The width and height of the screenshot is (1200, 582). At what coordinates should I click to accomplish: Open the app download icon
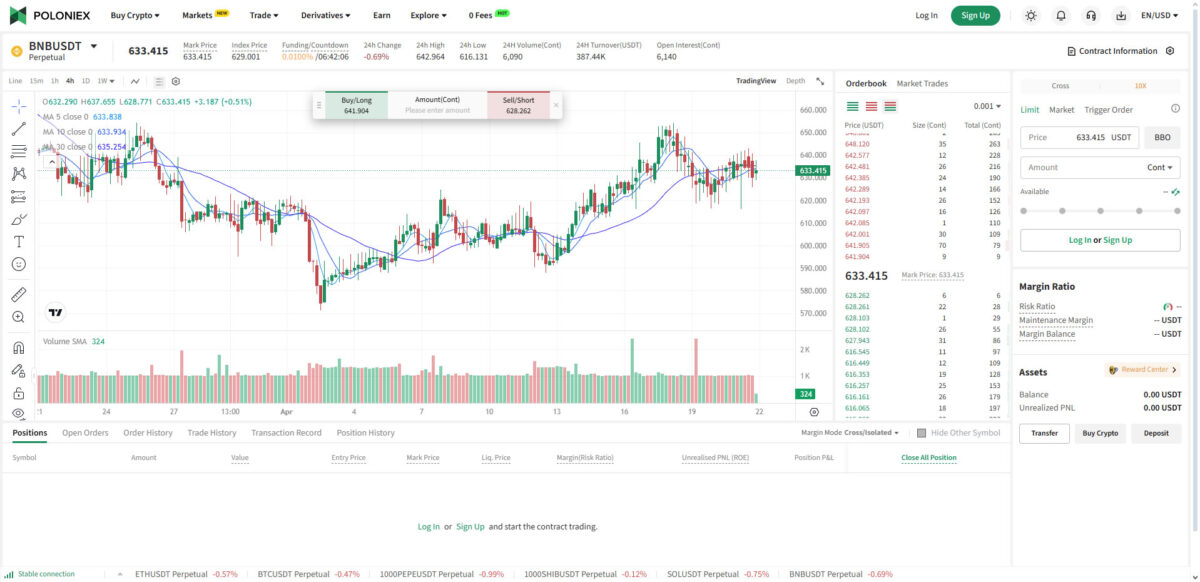click(x=1121, y=16)
